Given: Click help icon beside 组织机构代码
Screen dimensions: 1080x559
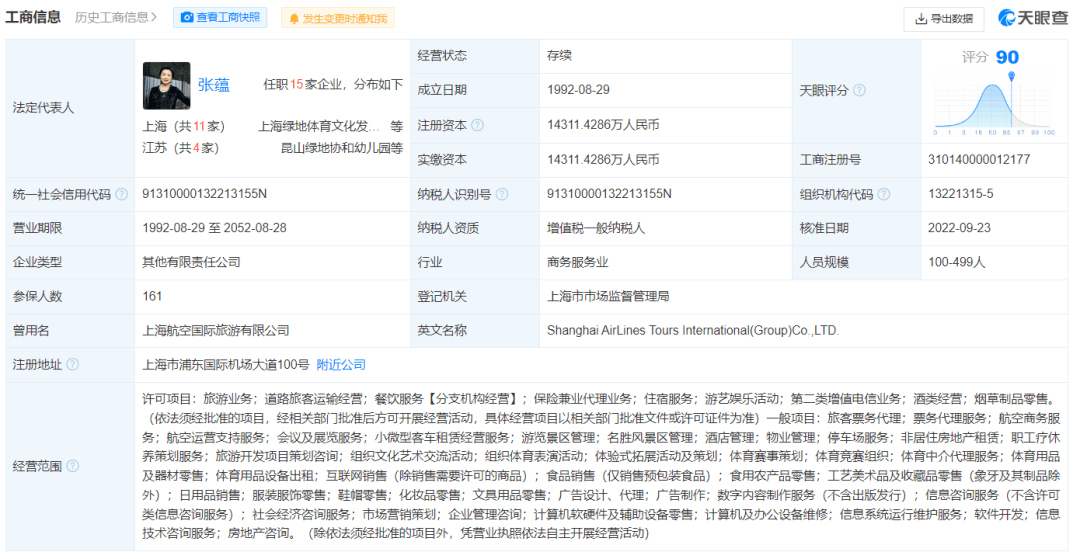Looking at the screenshot, I should (884, 194).
